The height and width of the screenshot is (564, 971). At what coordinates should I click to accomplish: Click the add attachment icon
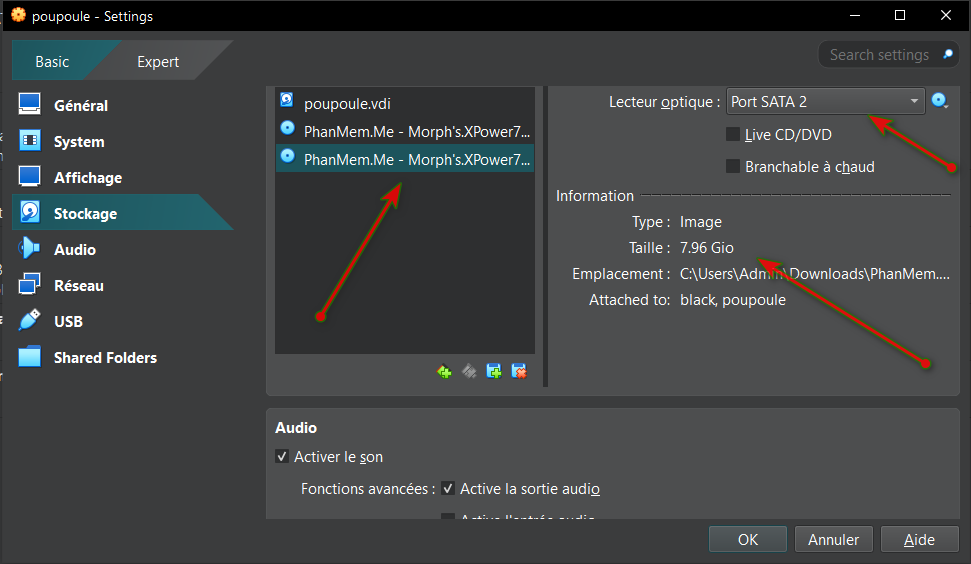(x=494, y=372)
